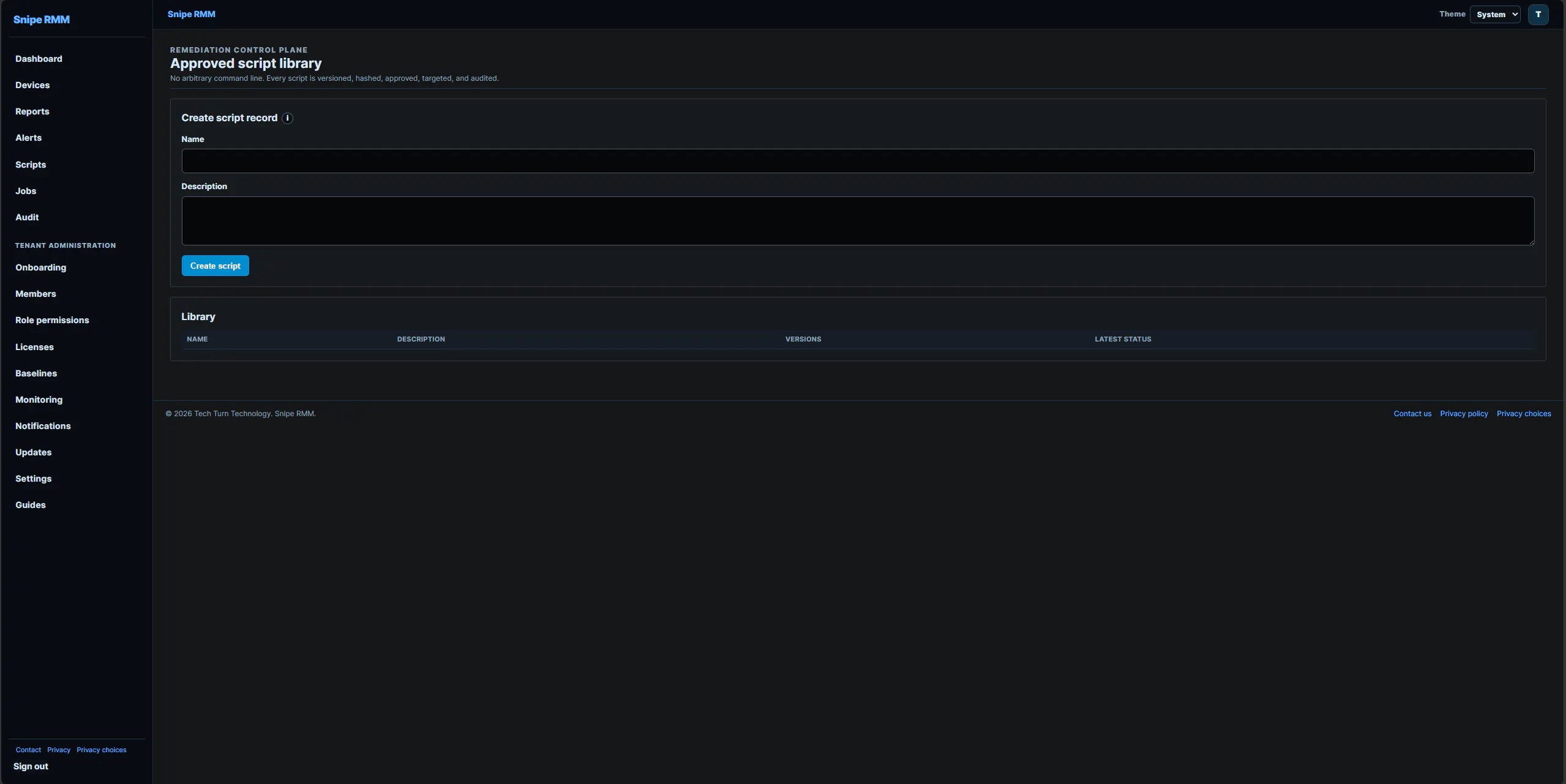Open the Jobs page

(26, 191)
